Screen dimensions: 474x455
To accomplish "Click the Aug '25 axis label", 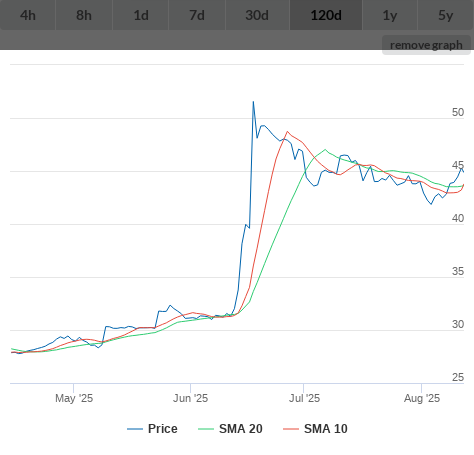I will [422, 398].
